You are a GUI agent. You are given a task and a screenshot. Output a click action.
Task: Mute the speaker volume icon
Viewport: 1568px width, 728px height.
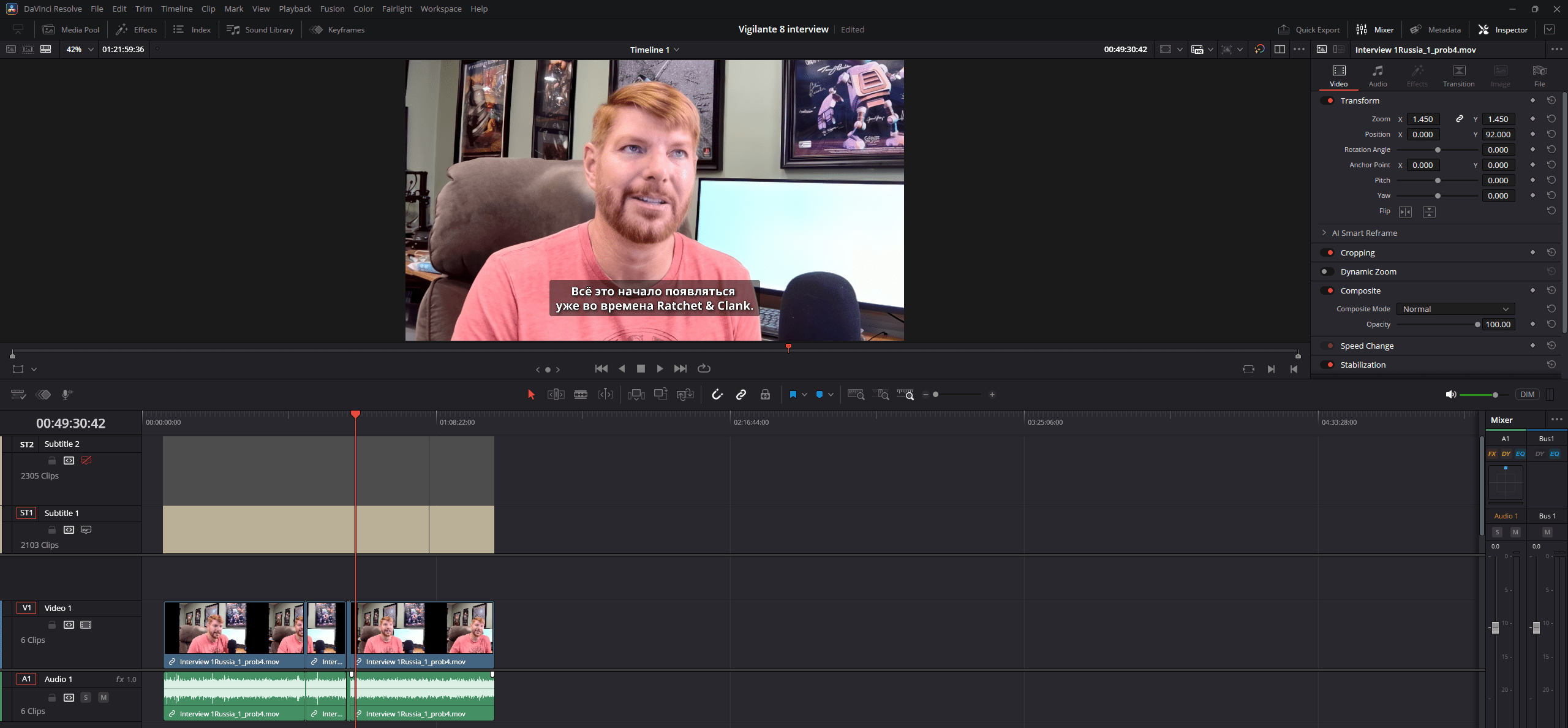1450,395
